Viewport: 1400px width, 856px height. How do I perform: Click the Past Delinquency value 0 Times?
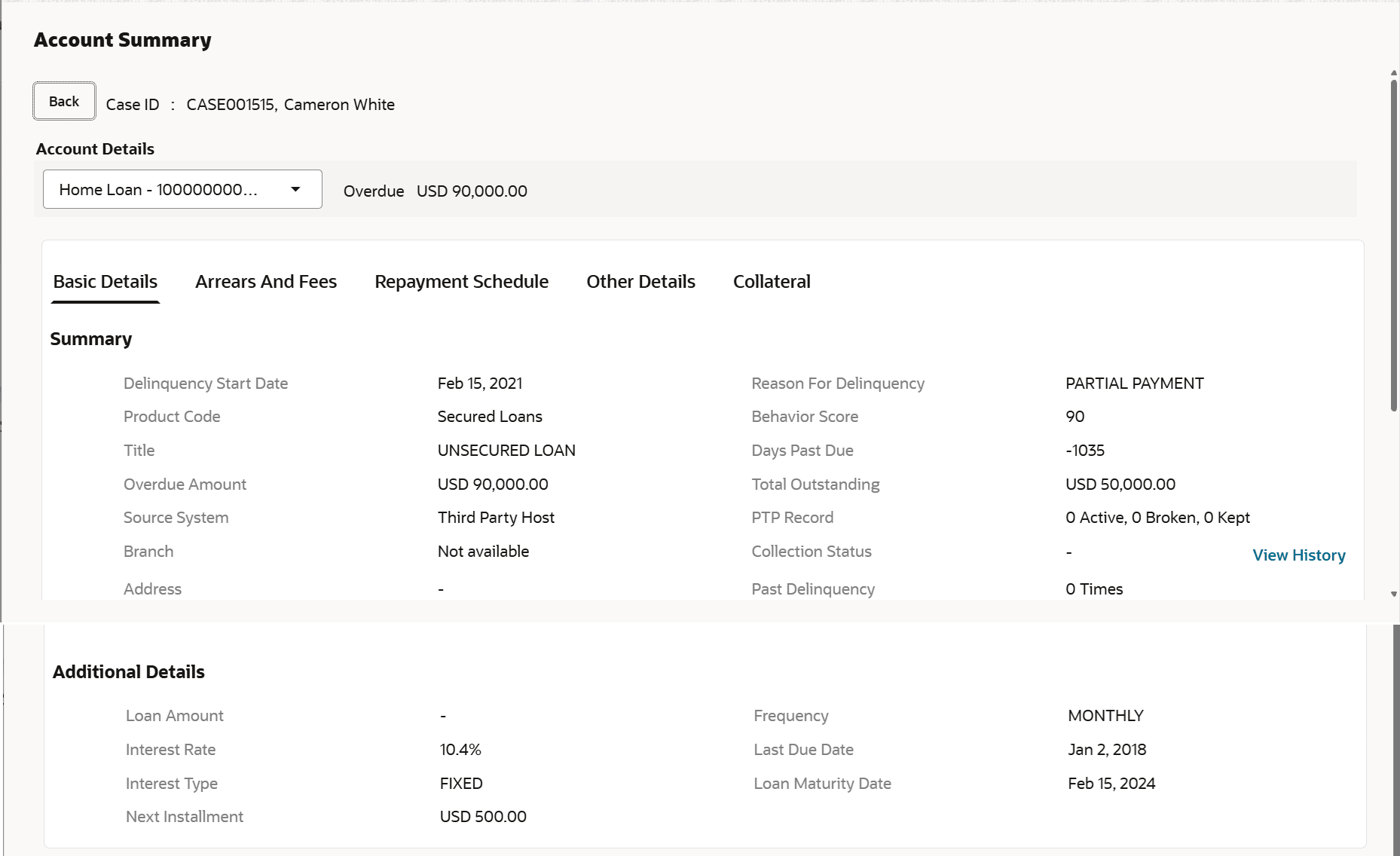click(1094, 589)
